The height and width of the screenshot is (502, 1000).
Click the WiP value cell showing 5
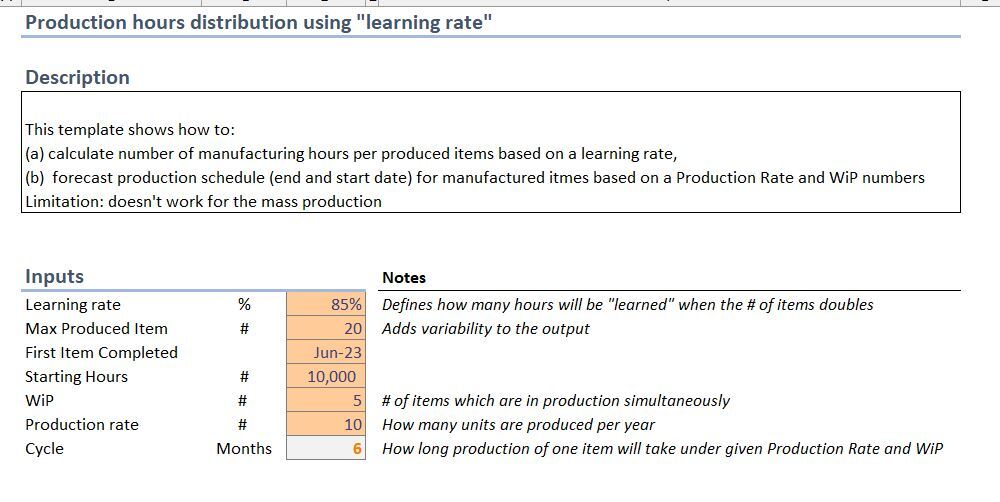[326, 401]
